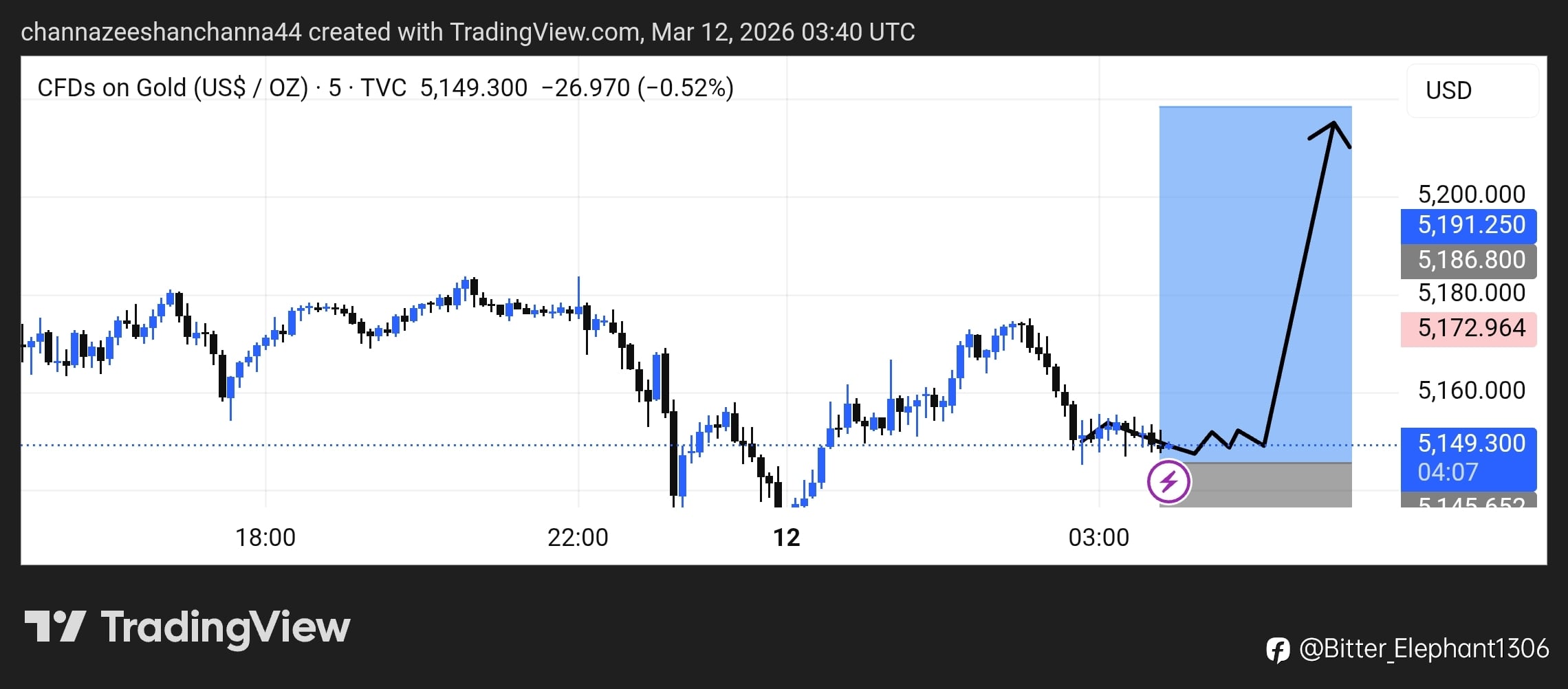Click the −26.970 (−0.52%) change value
The height and width of the screenshot is (689, 1568).
tap(638, 88)
